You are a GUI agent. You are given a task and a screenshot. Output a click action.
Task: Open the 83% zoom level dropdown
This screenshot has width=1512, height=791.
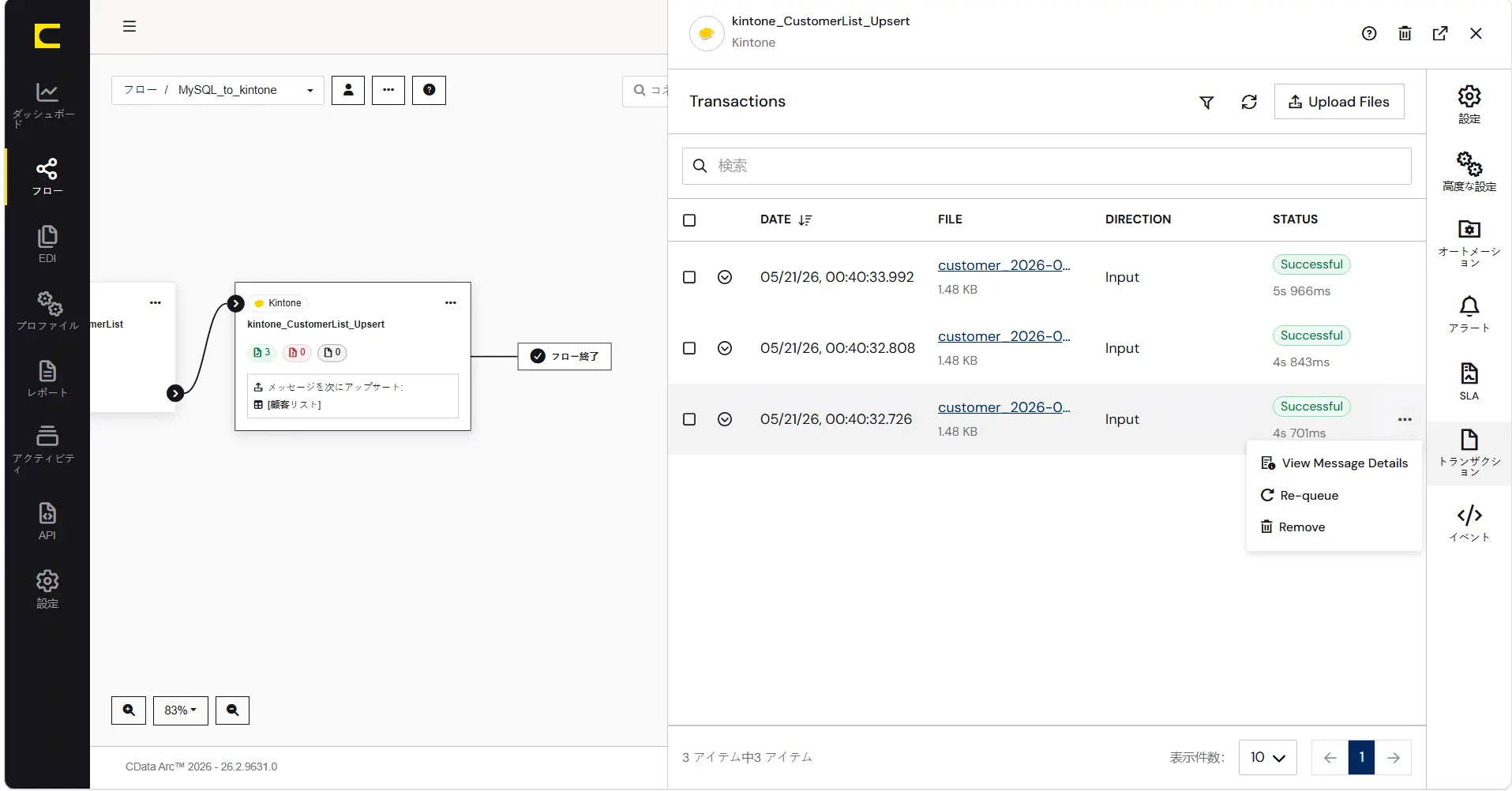tap(181, 710)
